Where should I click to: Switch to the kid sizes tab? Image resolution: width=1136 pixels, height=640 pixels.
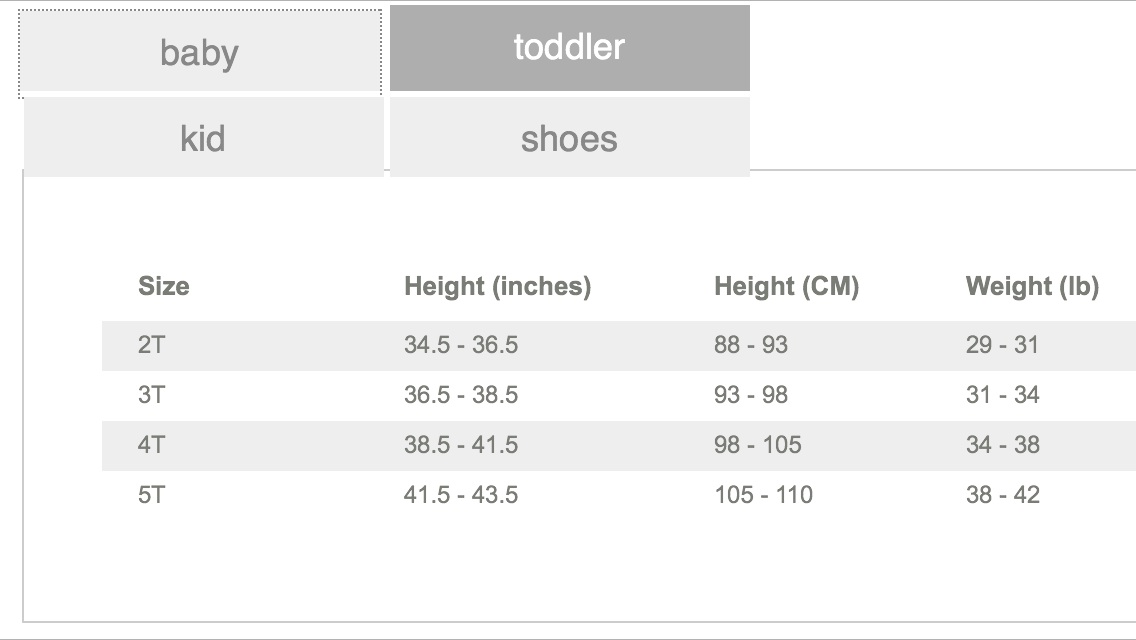pyautogui.click(x=204, y=137)
